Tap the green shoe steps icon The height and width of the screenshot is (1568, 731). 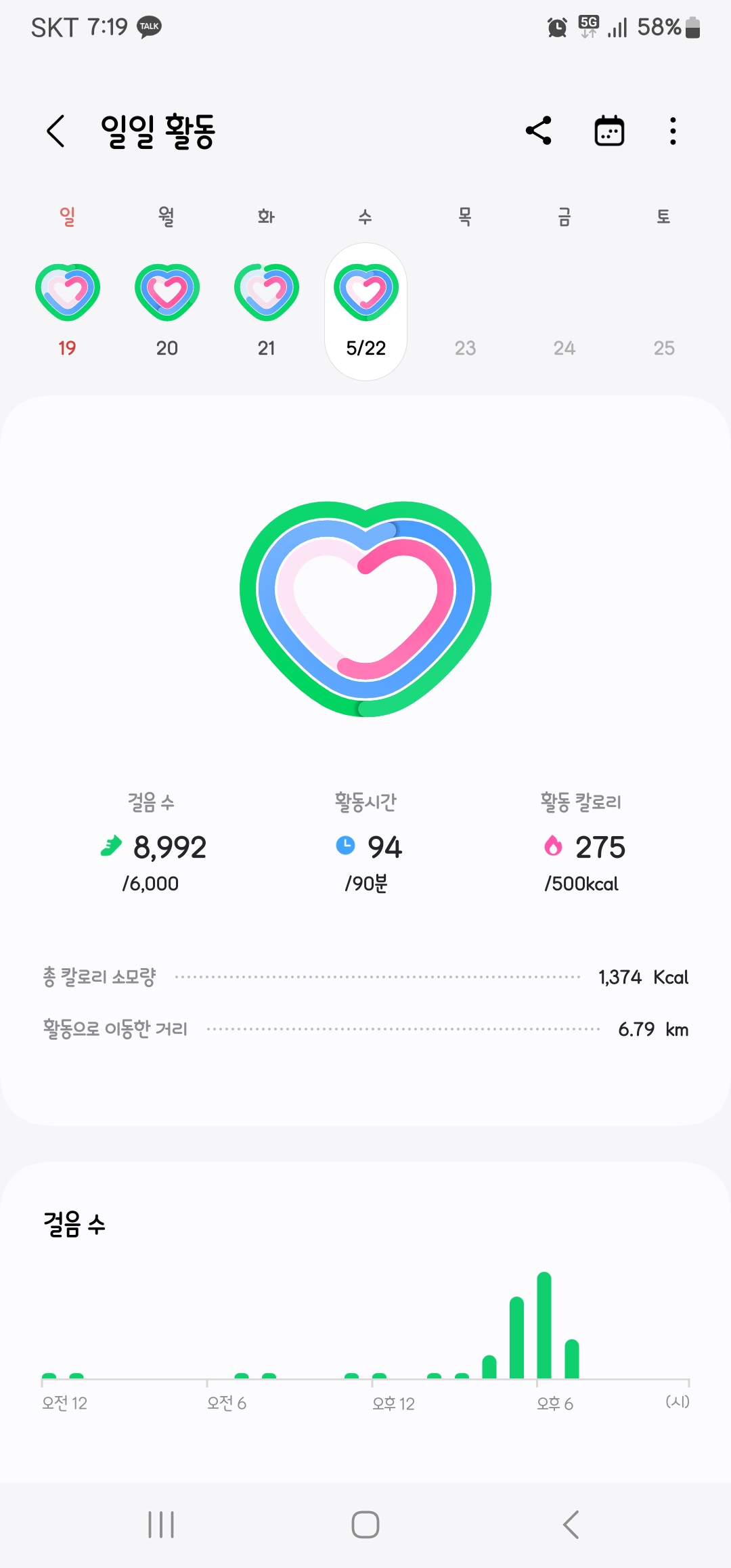(111, 846)
